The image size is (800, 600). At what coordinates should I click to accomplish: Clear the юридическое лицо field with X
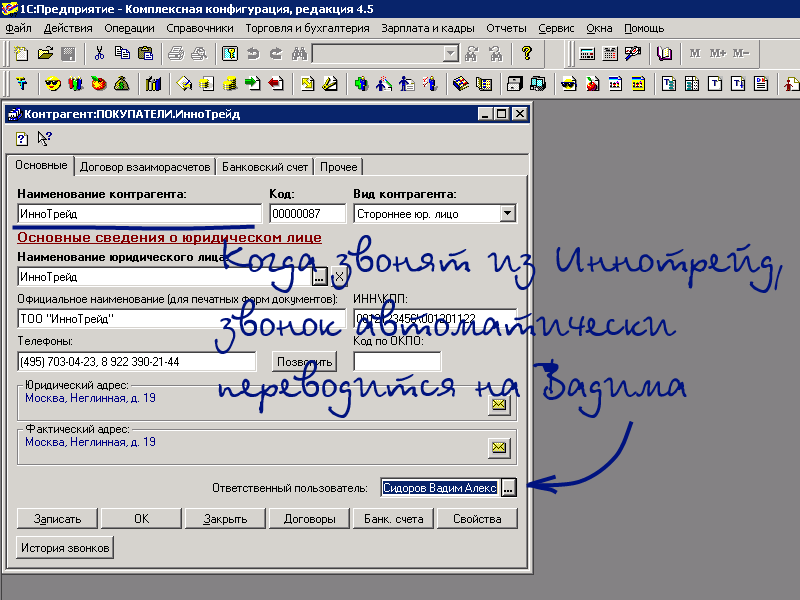click(x=339, y=277)
